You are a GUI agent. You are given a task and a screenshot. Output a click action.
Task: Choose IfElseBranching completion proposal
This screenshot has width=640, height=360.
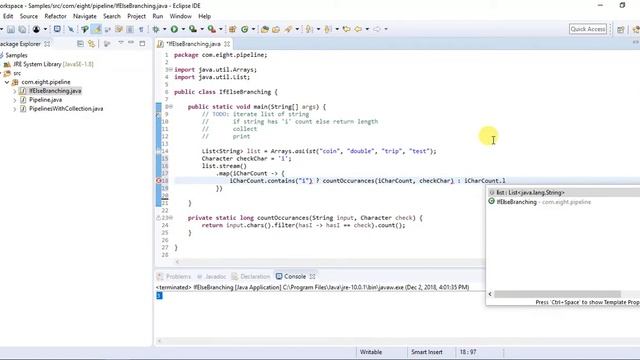[565, 202]
